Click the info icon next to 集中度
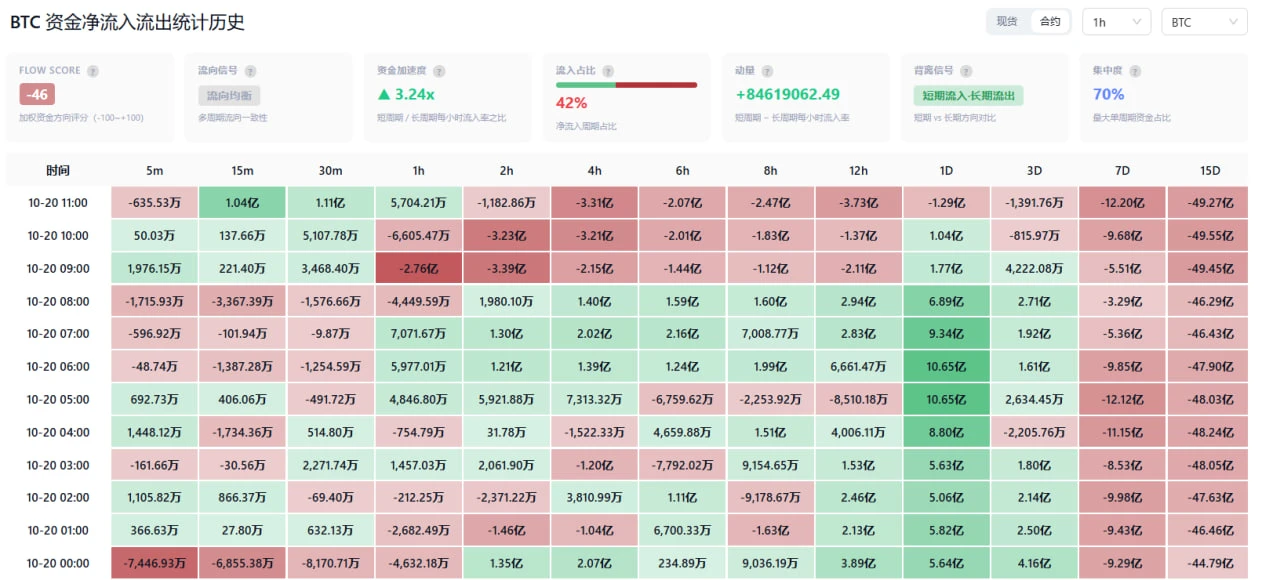 1135,71
